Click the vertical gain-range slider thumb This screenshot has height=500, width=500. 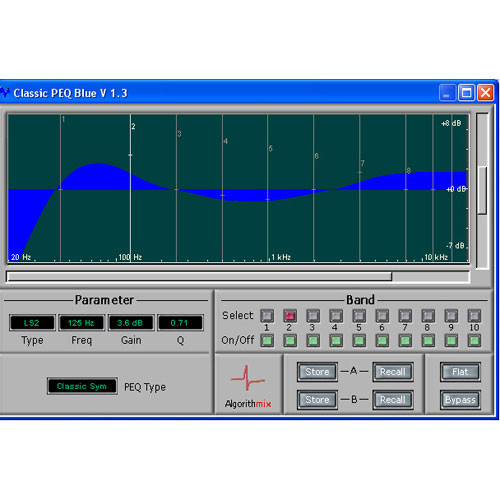(x=482, y=190)
